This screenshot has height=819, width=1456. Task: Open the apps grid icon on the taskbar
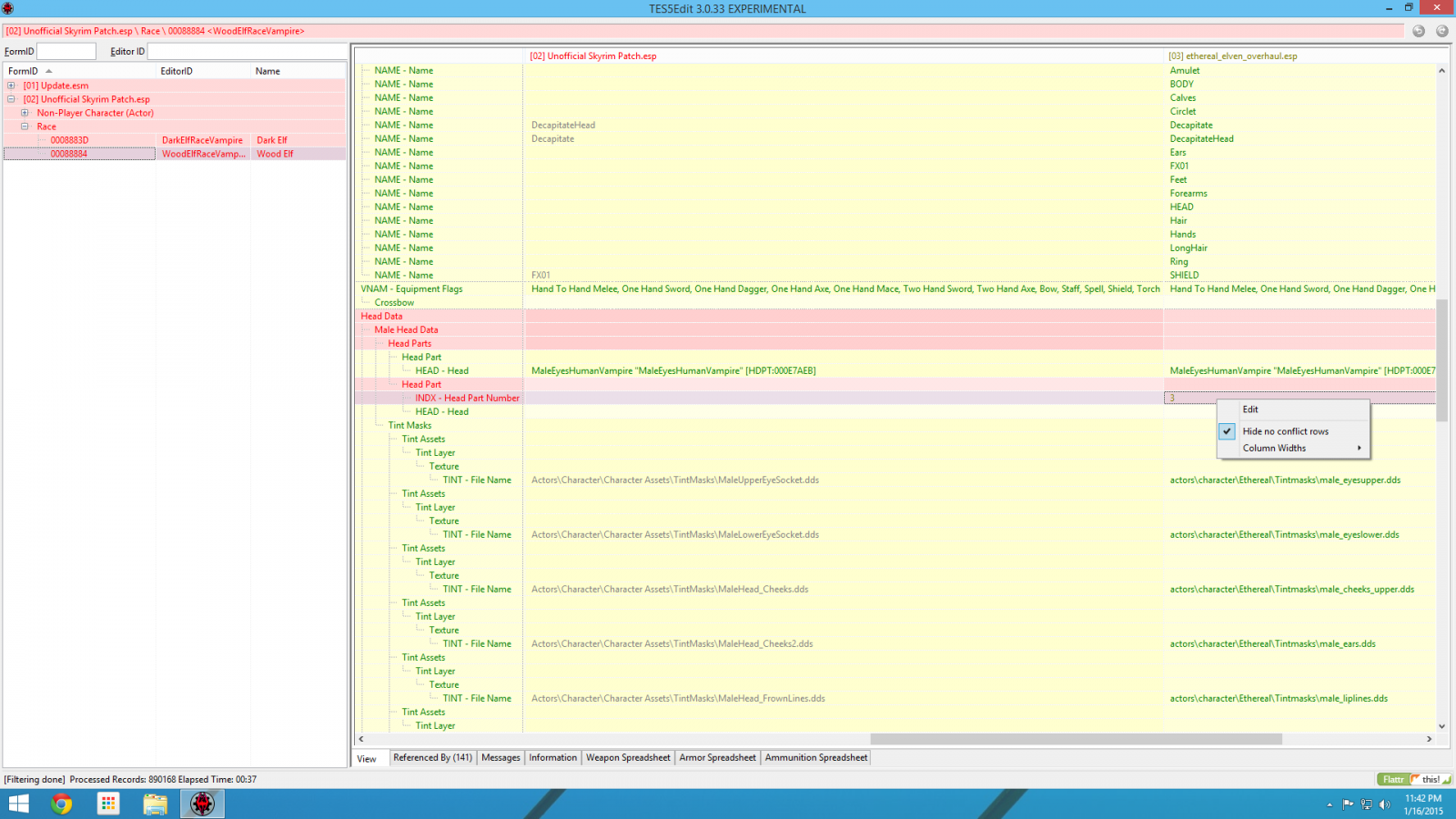(x=108, y=804)
